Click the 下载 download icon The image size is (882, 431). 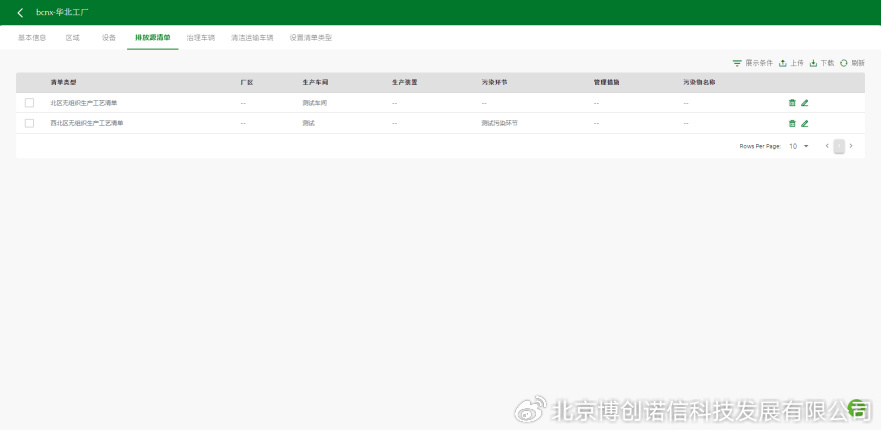[813, 63]
